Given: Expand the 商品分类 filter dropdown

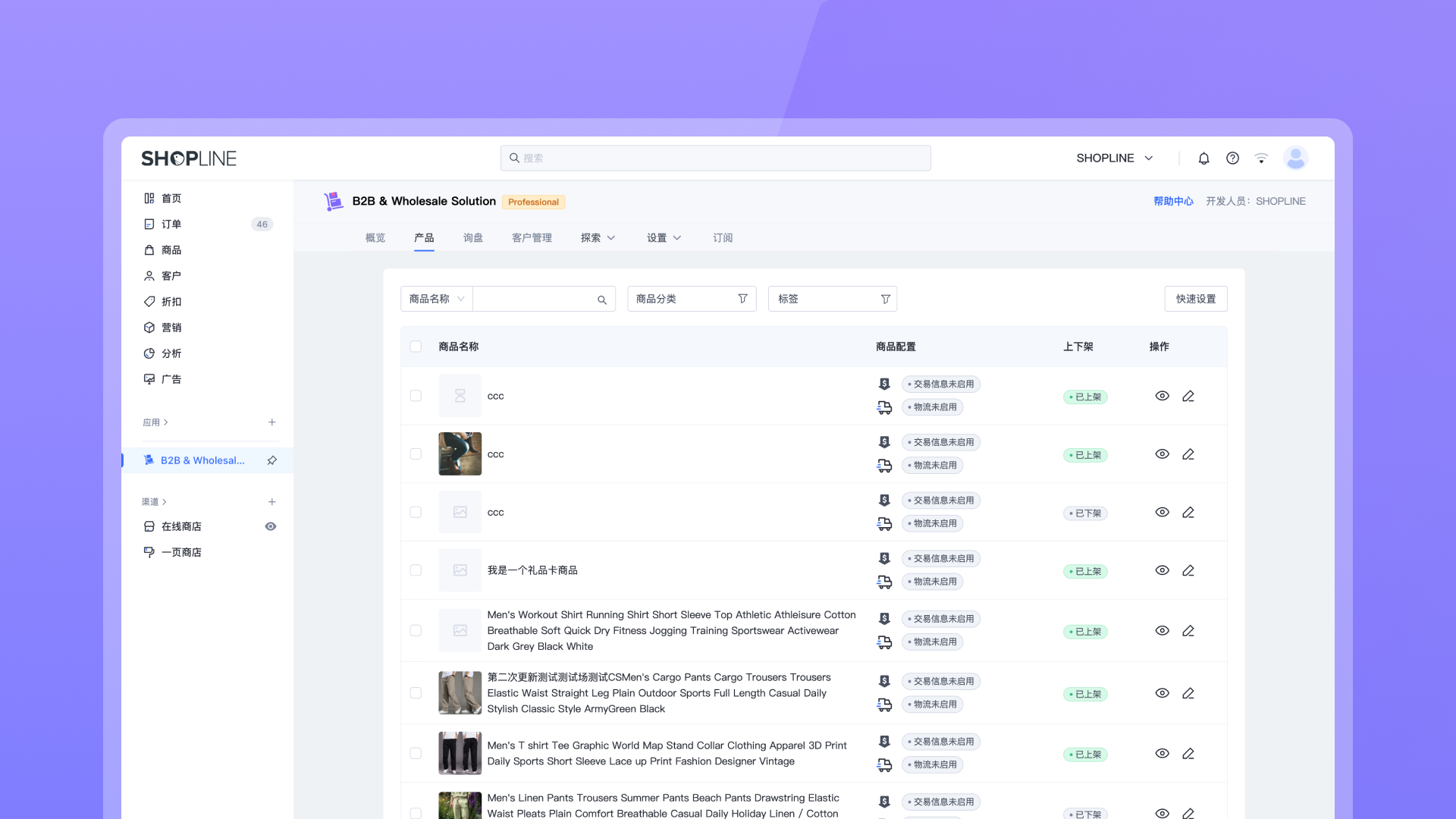Looking at the screenshot, I should click(691, 299).
